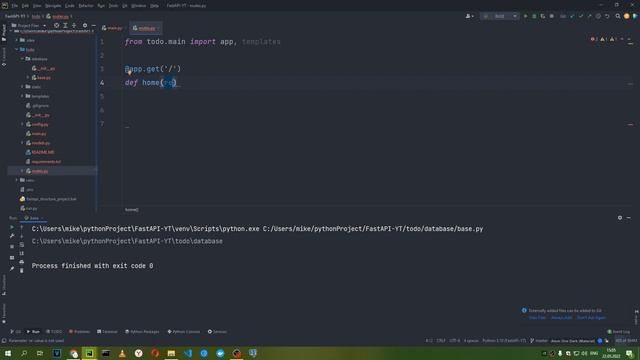Open the TODO tool window tab

click(54, 332)
